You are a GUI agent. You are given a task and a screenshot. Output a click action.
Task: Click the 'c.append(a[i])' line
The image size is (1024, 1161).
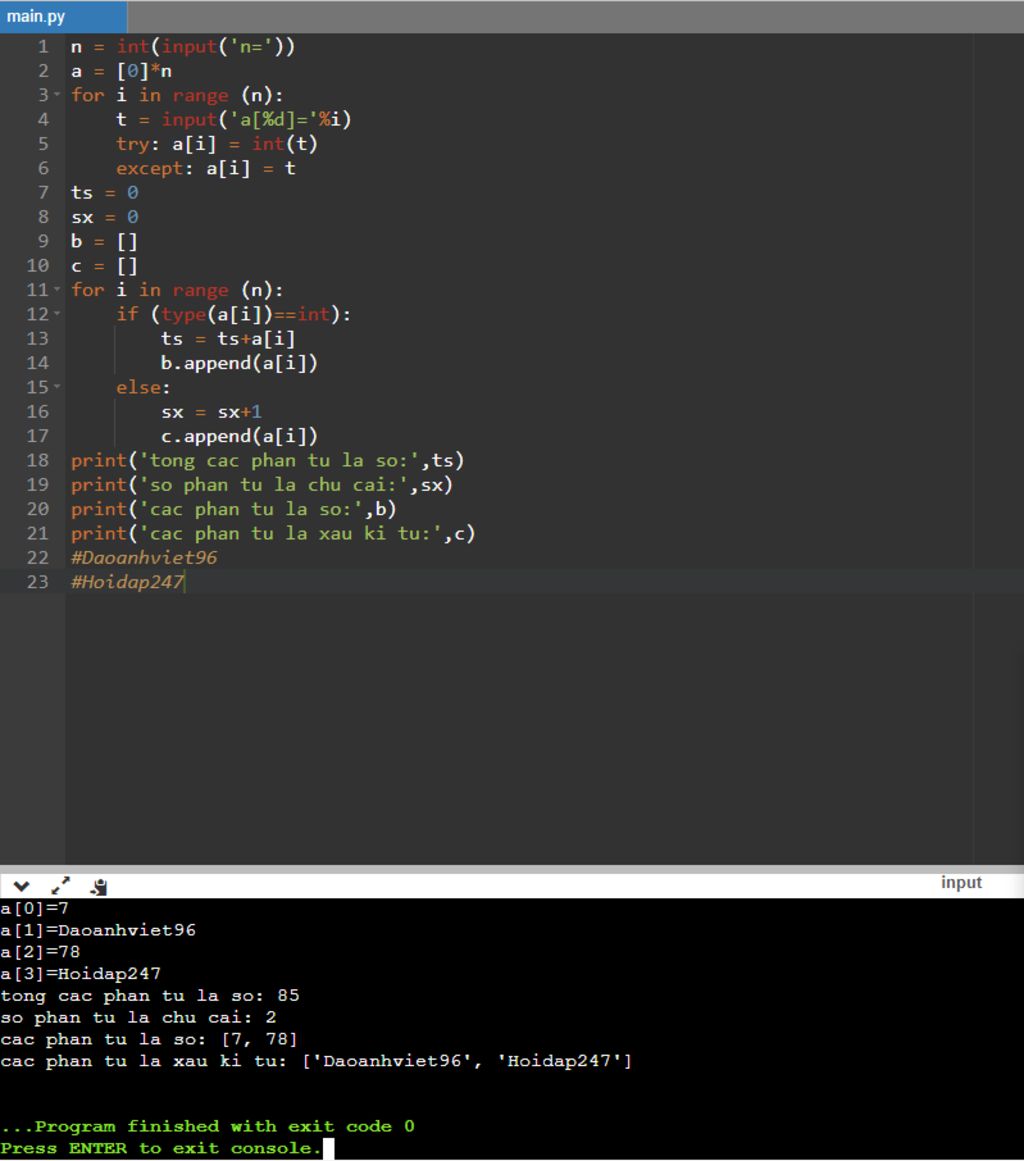coord(239,436)
